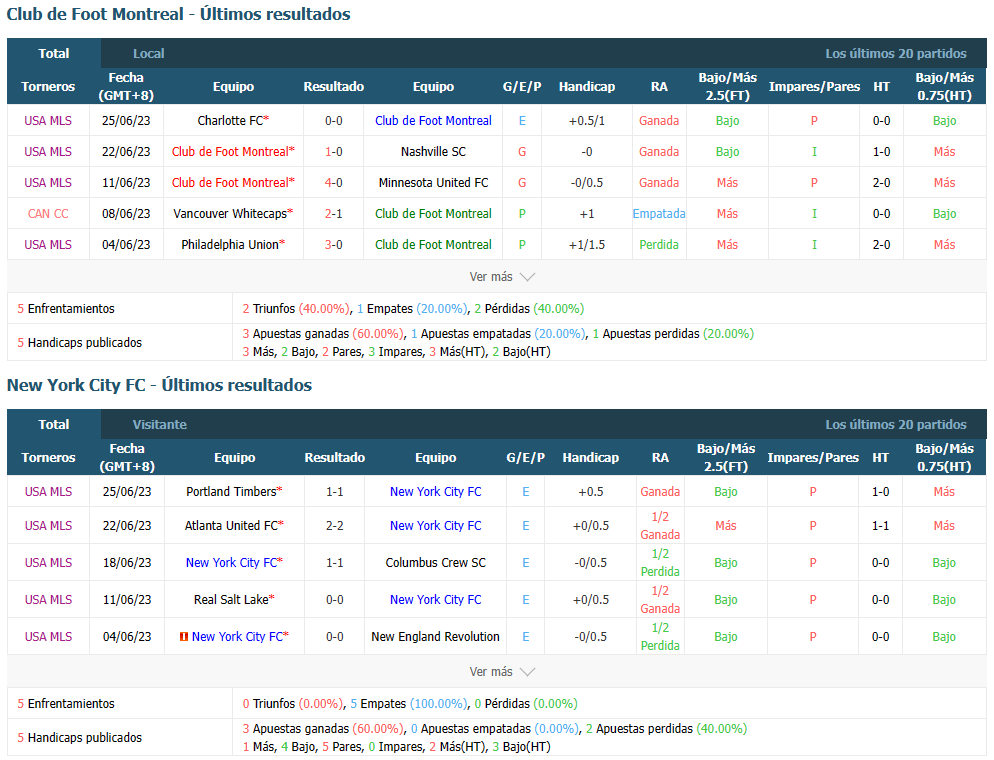This screenshot has width=994, height=760.
Task: Click the 3-0 result in the Philadelphia Union row
Action: point(333,245)
